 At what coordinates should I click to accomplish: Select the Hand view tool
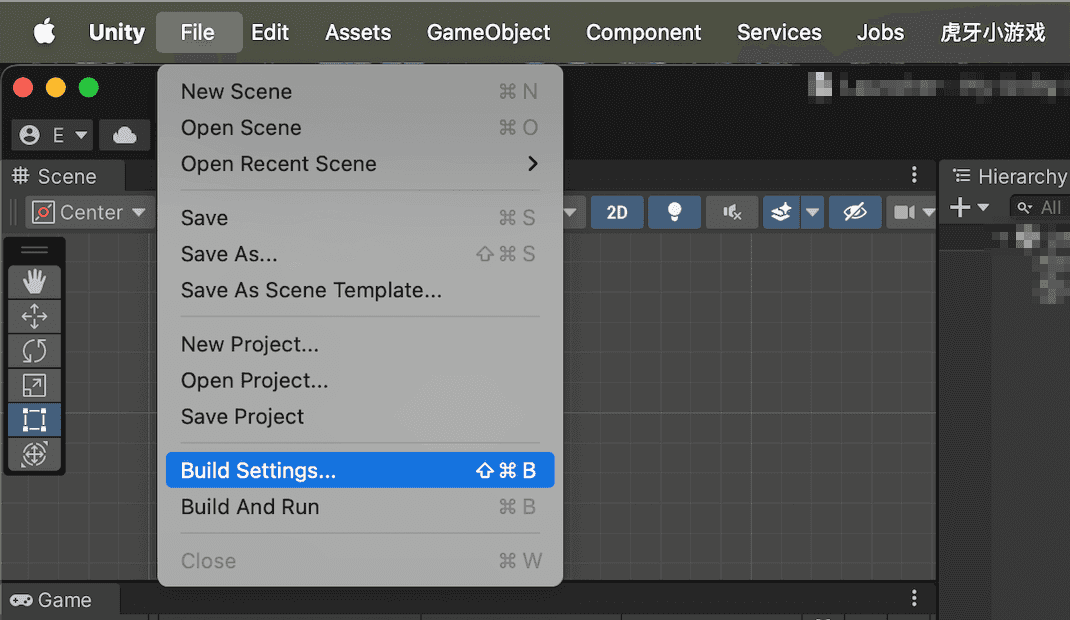pyautogui.click(x=34, y=282)
